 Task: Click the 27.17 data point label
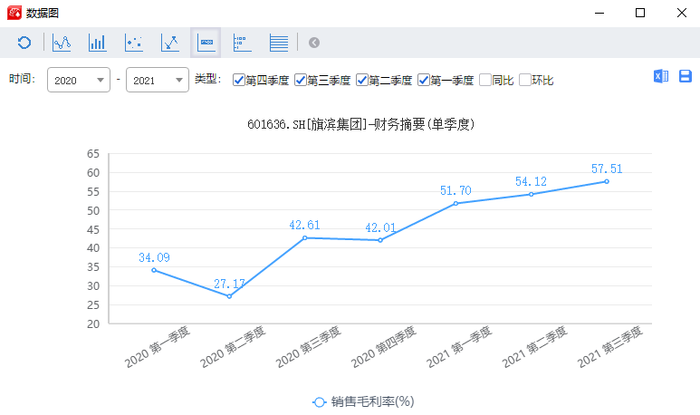coord(229,284)
